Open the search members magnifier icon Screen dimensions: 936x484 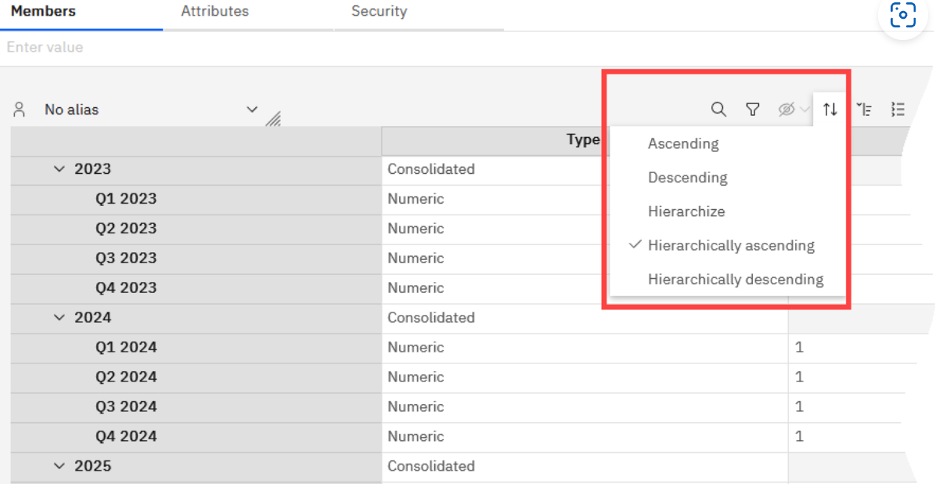pos(719,109)
